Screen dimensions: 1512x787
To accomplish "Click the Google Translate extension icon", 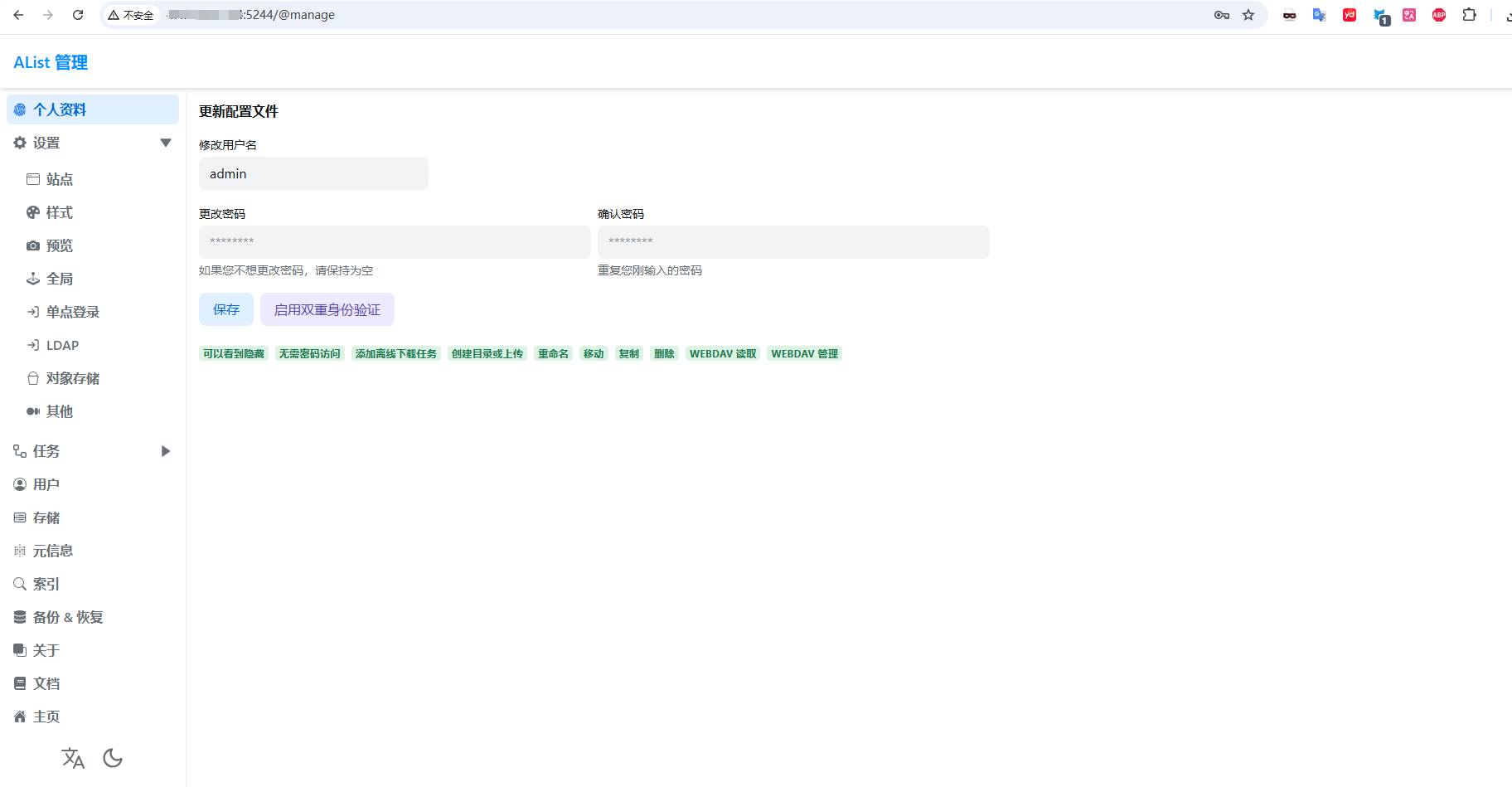I will coord(1320,15).
